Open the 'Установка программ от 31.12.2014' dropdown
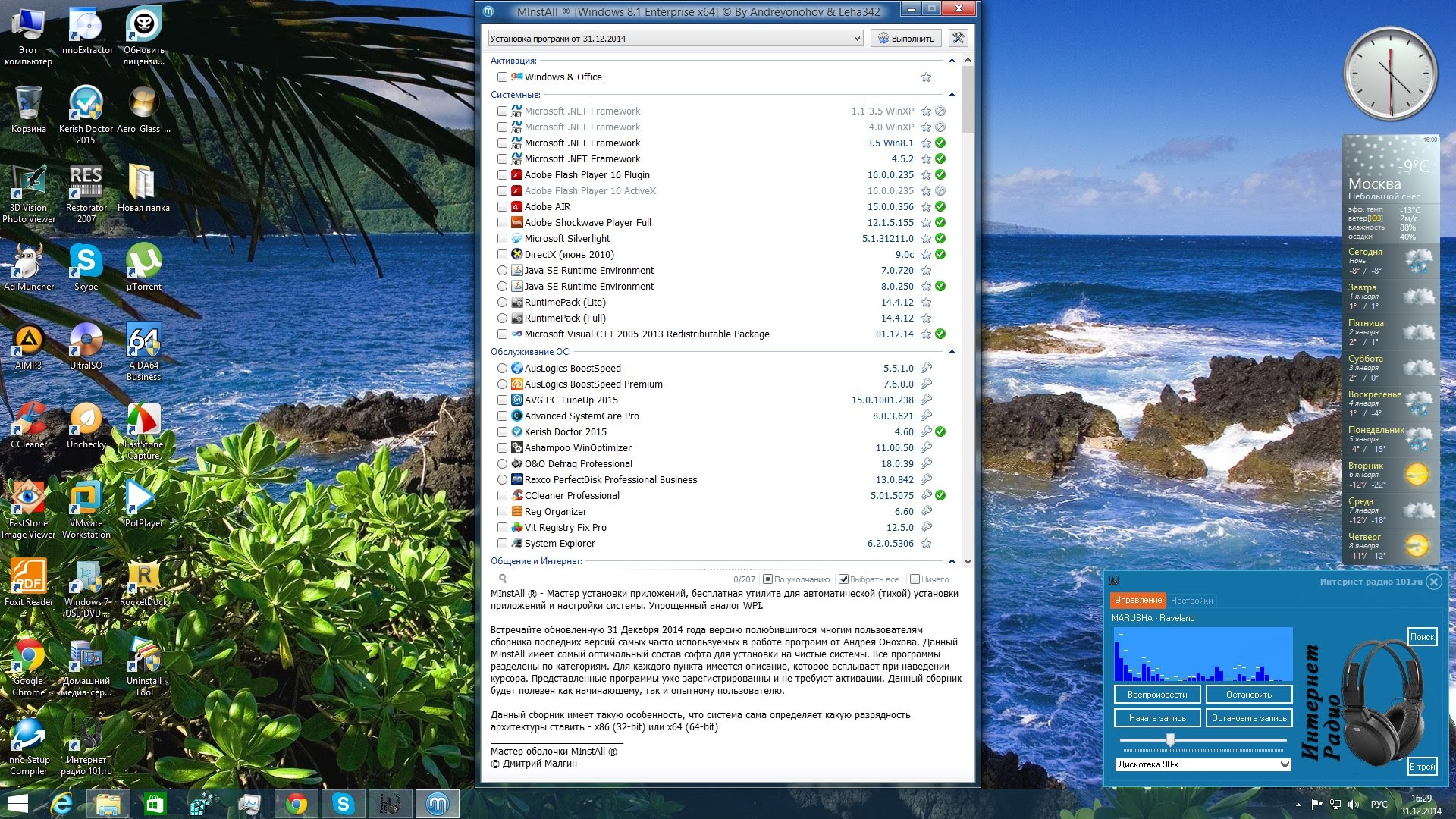The image size is (1456, 819). [676, 38]
